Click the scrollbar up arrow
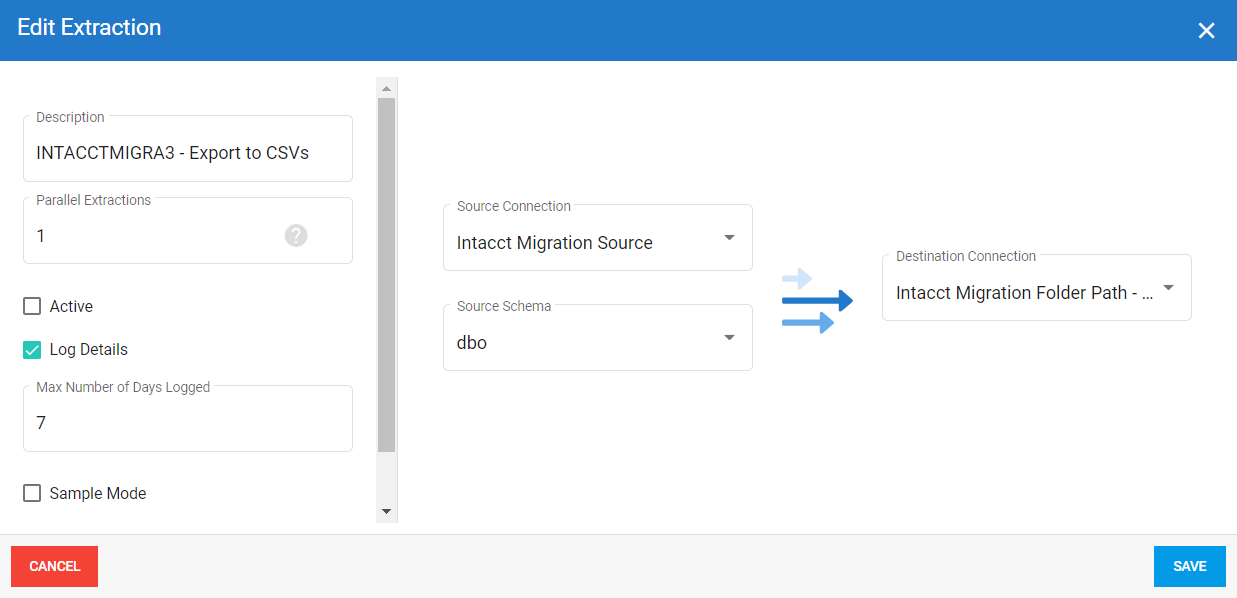This screenshot has width=1237, height=598. pyautogui.click(x=386, y=88)
